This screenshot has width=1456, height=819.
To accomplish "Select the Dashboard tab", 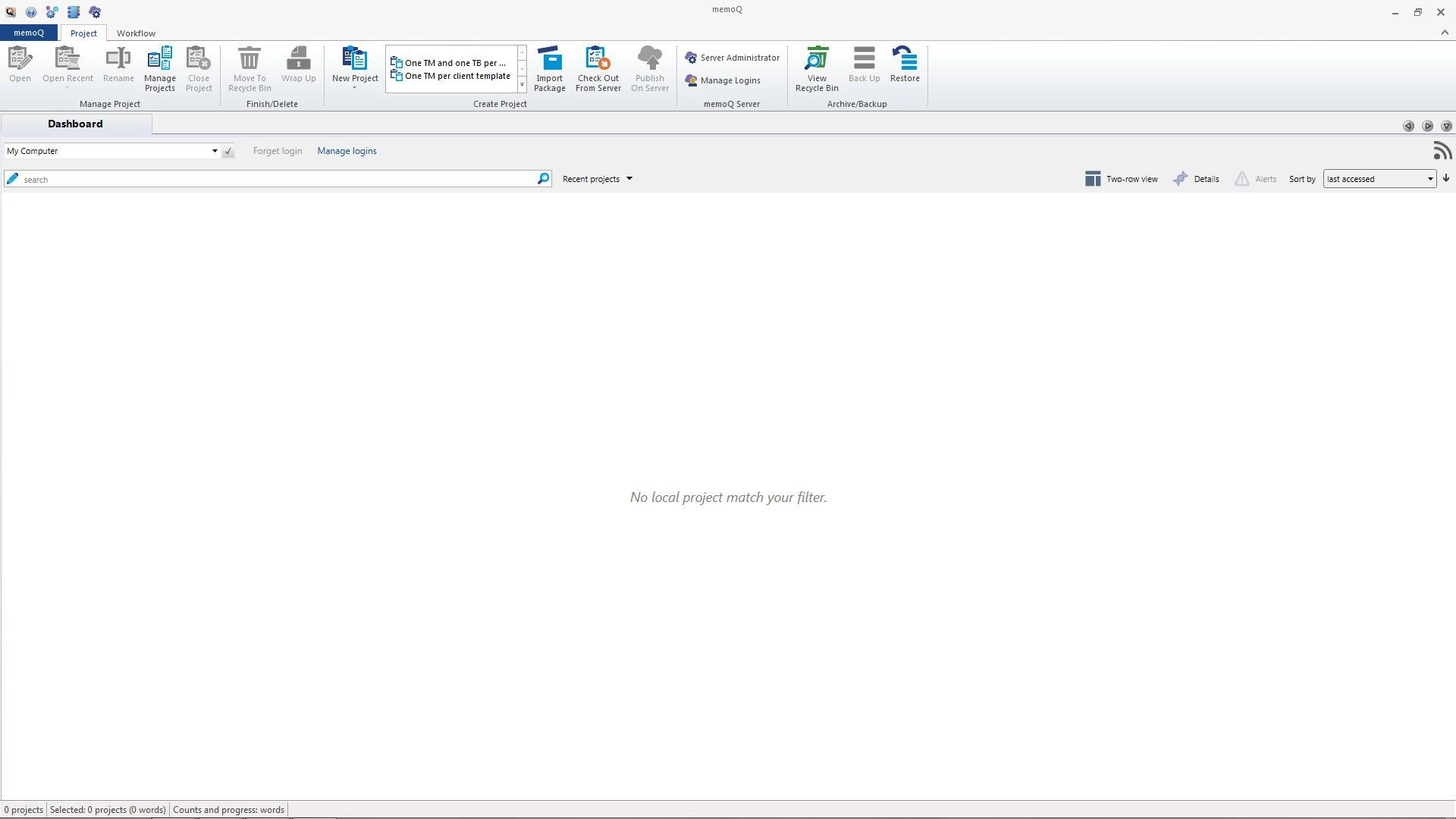I will [x=76, y=124].
